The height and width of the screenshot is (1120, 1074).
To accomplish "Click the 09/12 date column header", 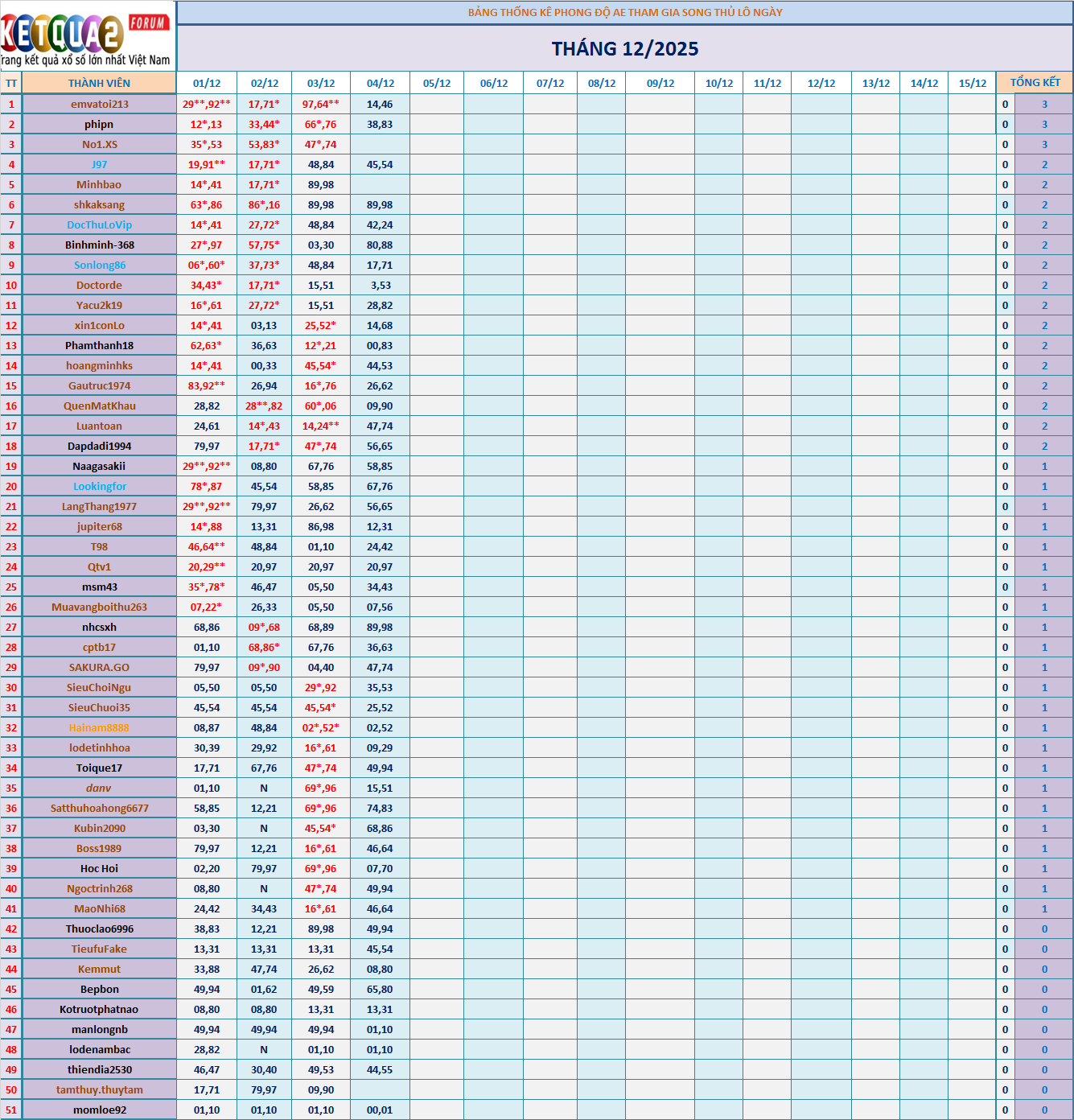I will (x=660, y=83).
